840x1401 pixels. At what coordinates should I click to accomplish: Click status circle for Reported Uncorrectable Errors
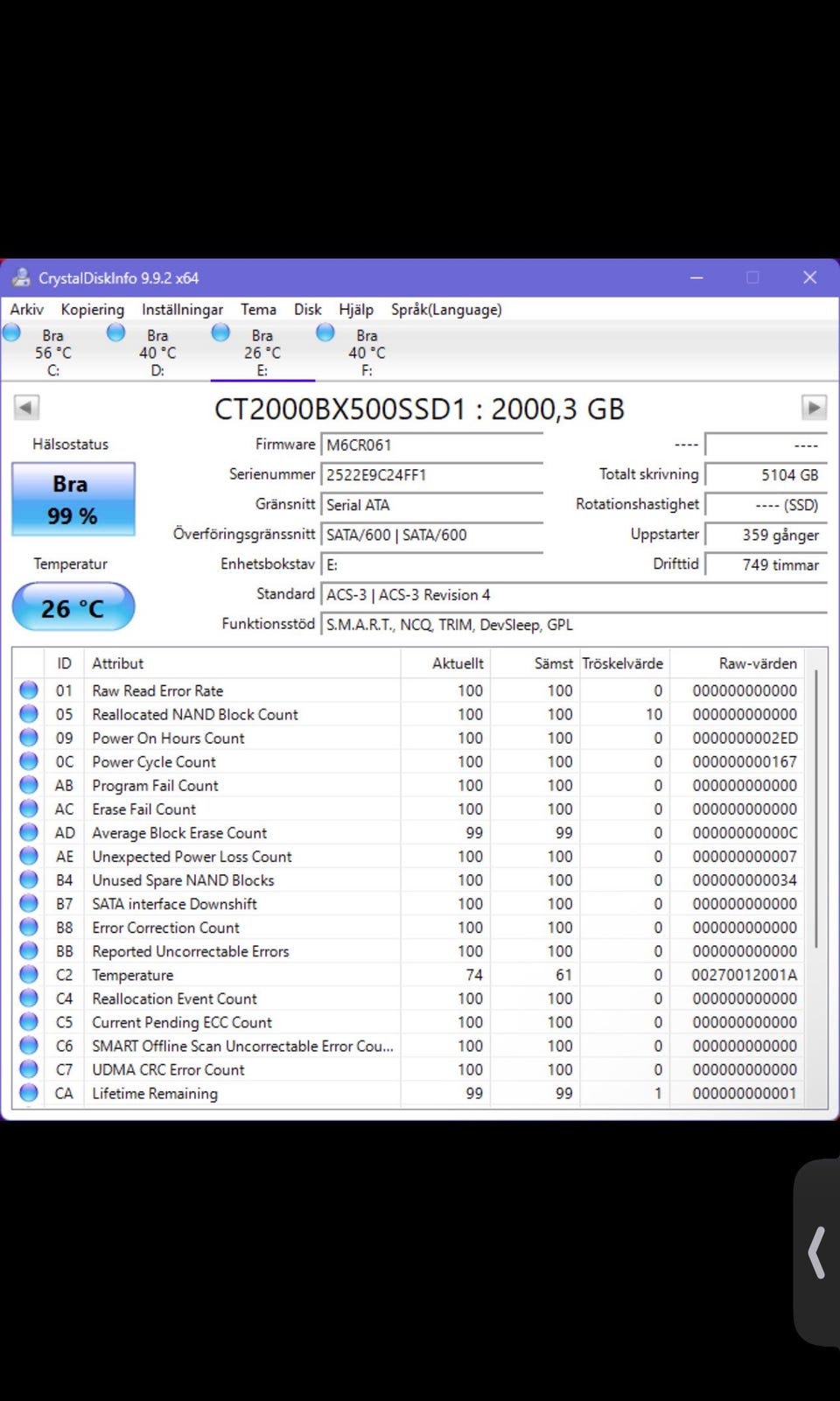point(29,950)
